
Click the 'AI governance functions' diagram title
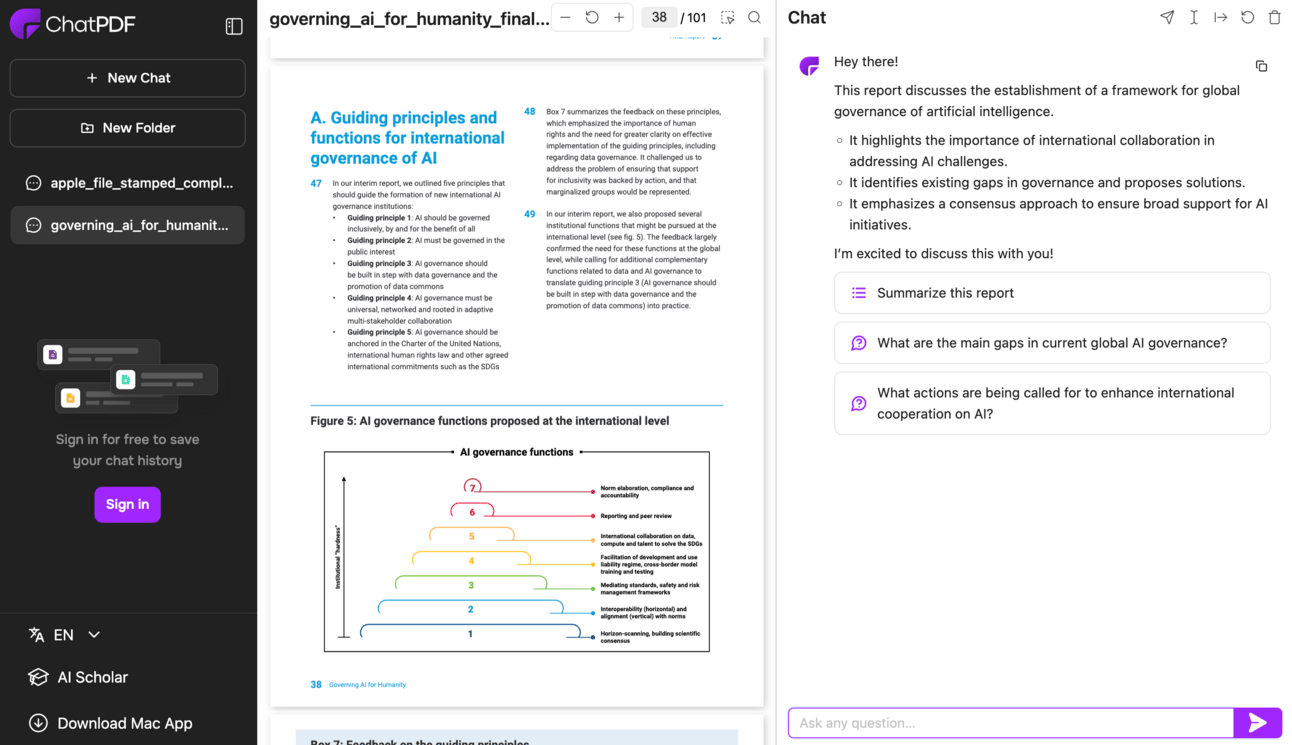[x=517, y=452]
